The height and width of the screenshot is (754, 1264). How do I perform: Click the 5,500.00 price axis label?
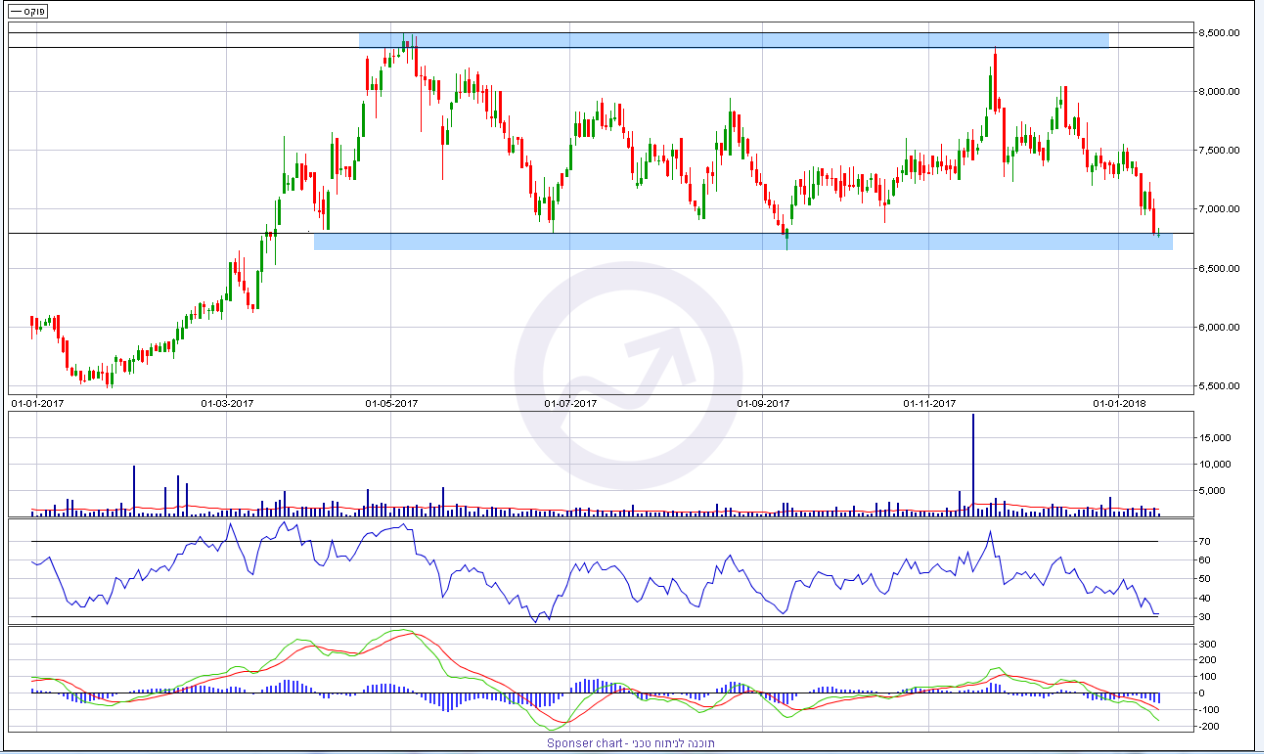[1221, 386]
